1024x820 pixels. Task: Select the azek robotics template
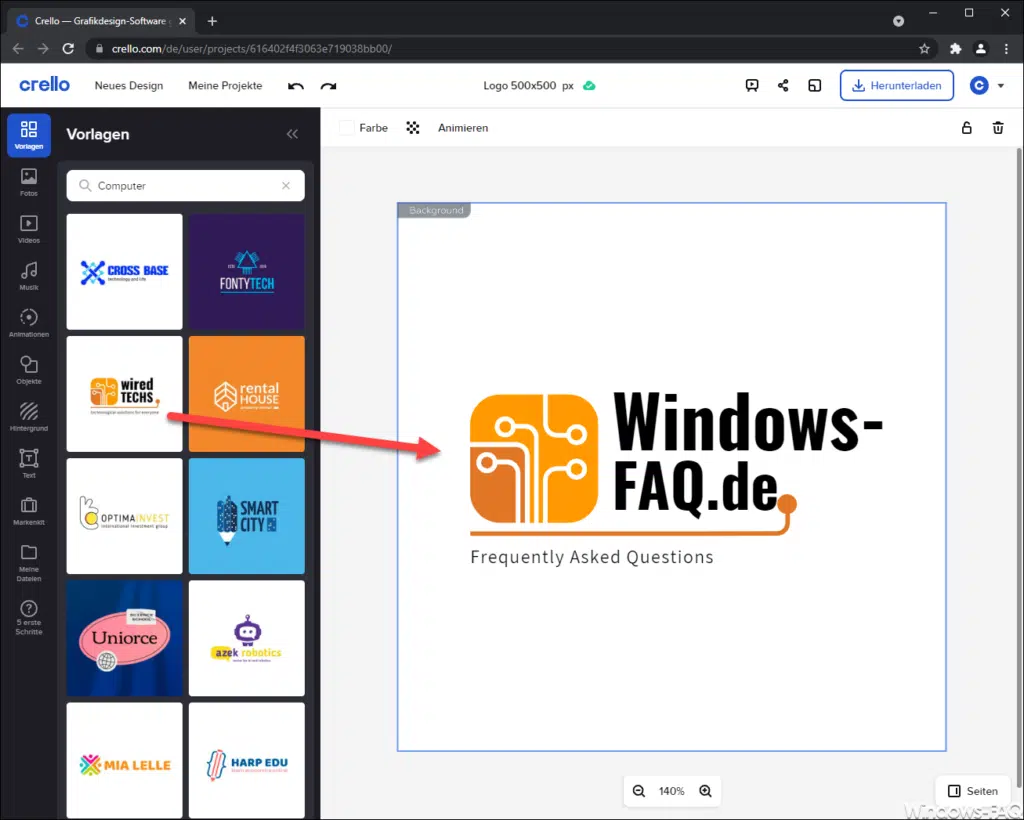click(247, 638)
